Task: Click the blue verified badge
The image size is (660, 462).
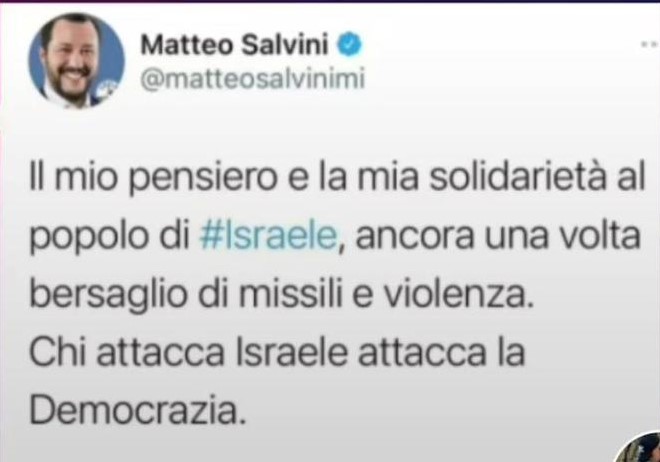Action: (350, 45)
